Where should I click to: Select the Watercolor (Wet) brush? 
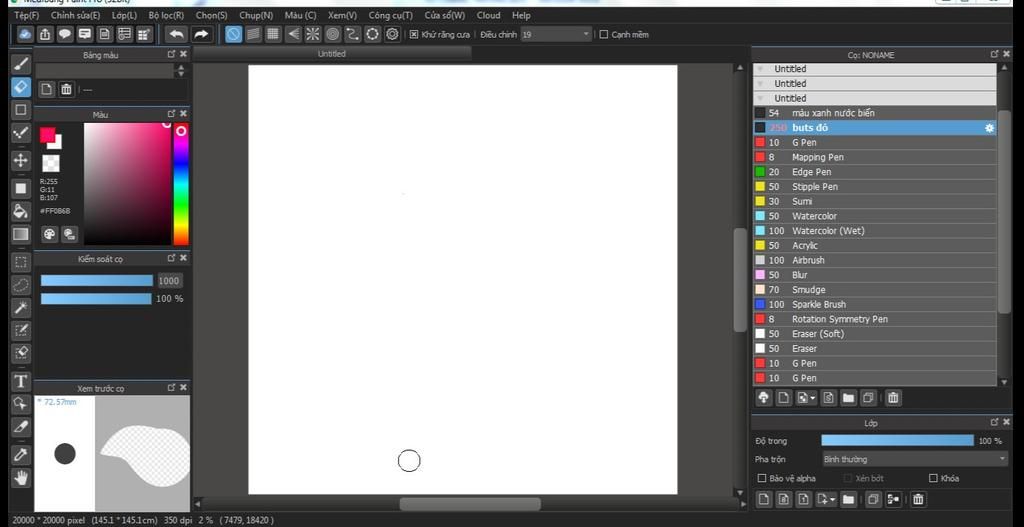[874, 231]
